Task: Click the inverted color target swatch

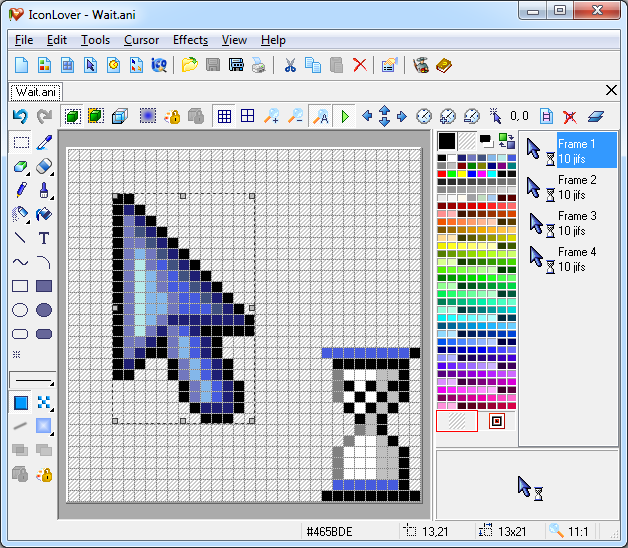Action: [x=497, y=421]
